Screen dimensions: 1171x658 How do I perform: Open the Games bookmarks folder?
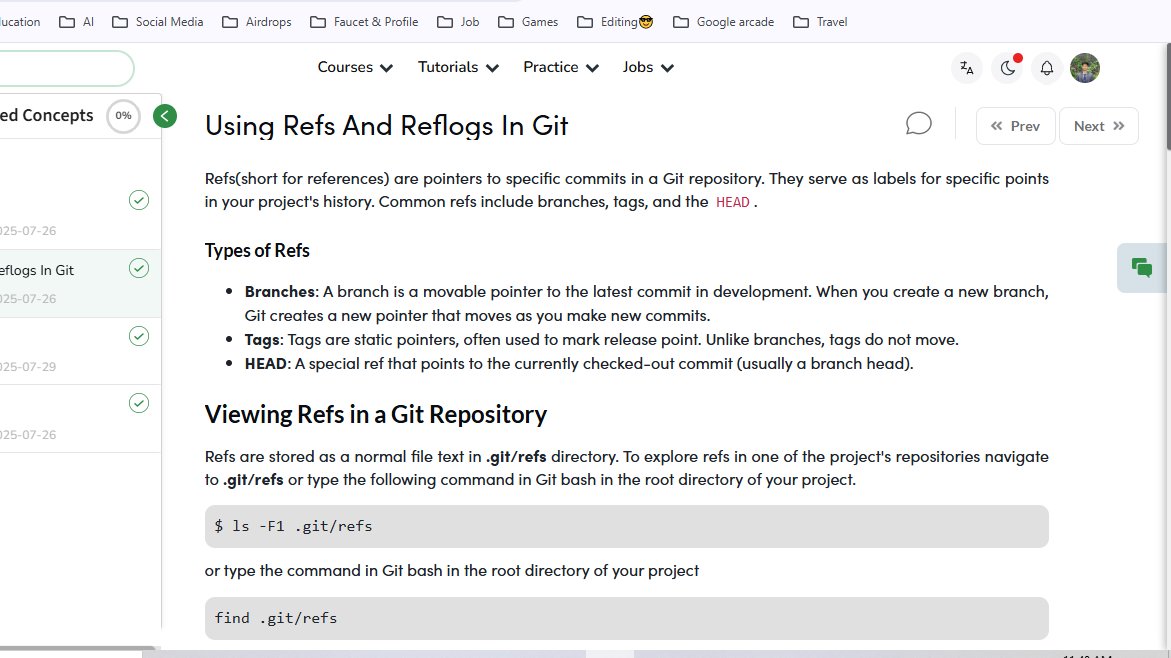[528, 22]
